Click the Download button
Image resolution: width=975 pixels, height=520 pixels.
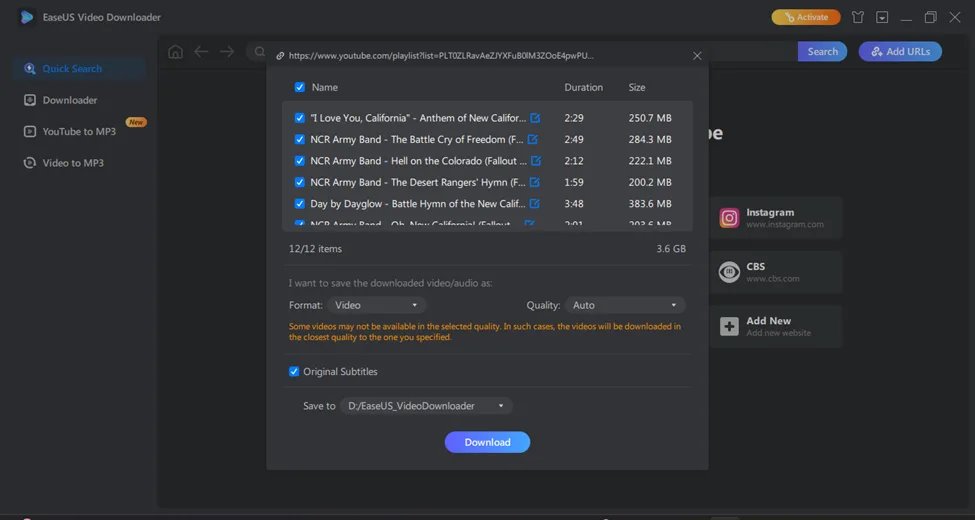pos(488,442)
